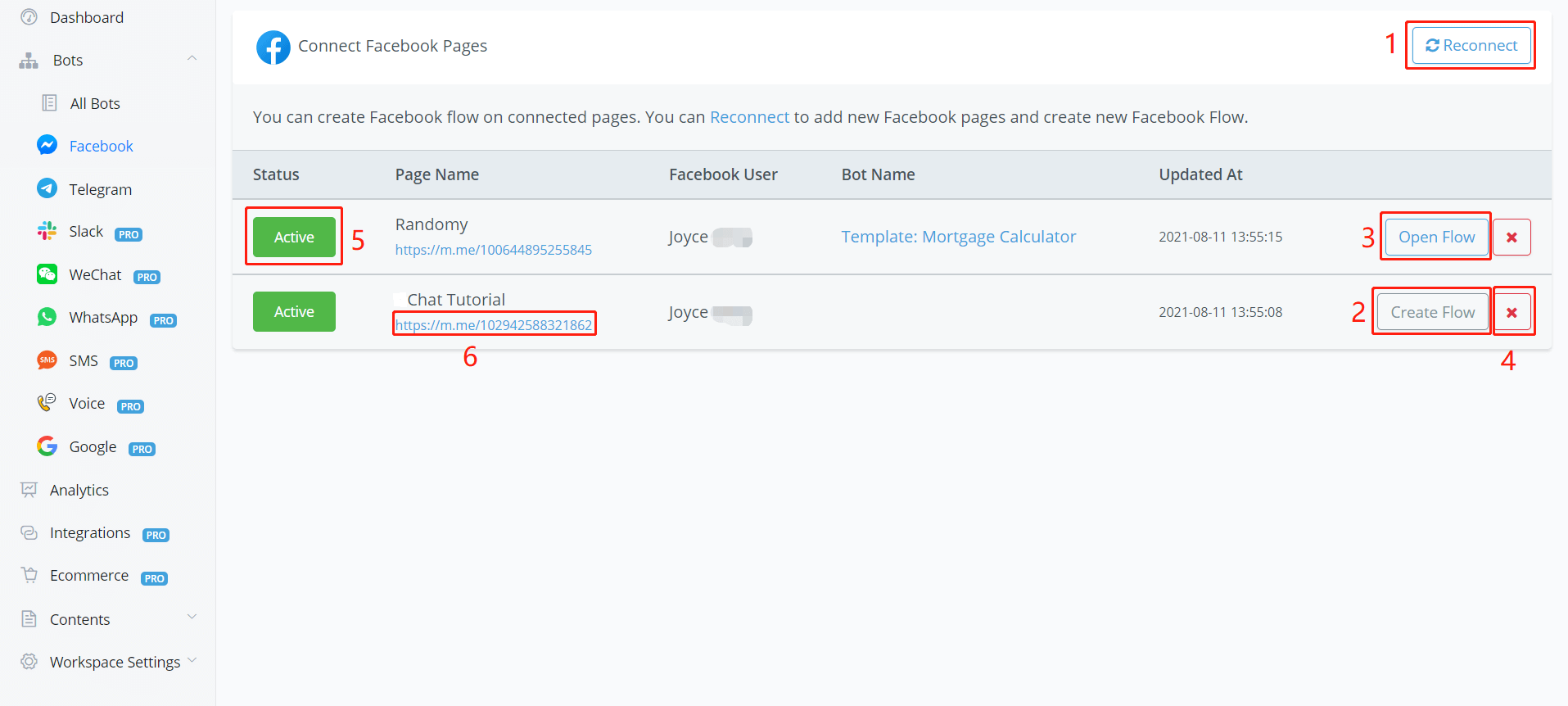Click the Chat Tutorial page name text
The image size is (1568, 706).
pyautogui.click(x=456, y=300)
